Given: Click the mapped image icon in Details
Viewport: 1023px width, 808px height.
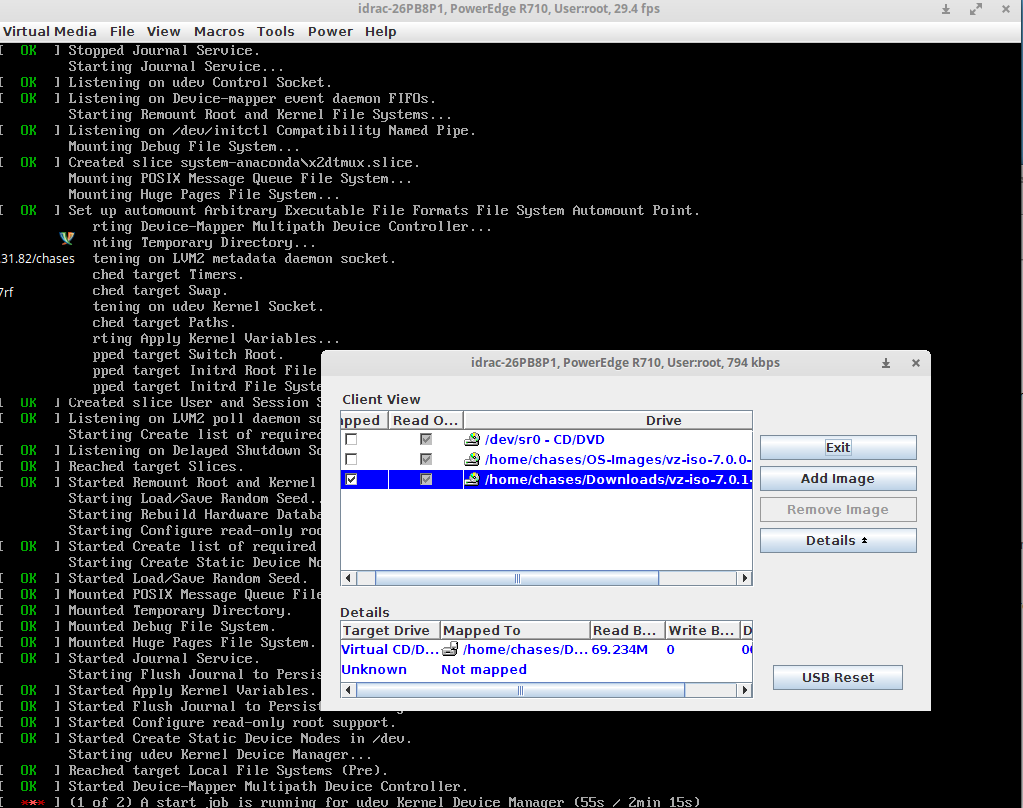Looking at the screenshot, I should pos(450,650).
